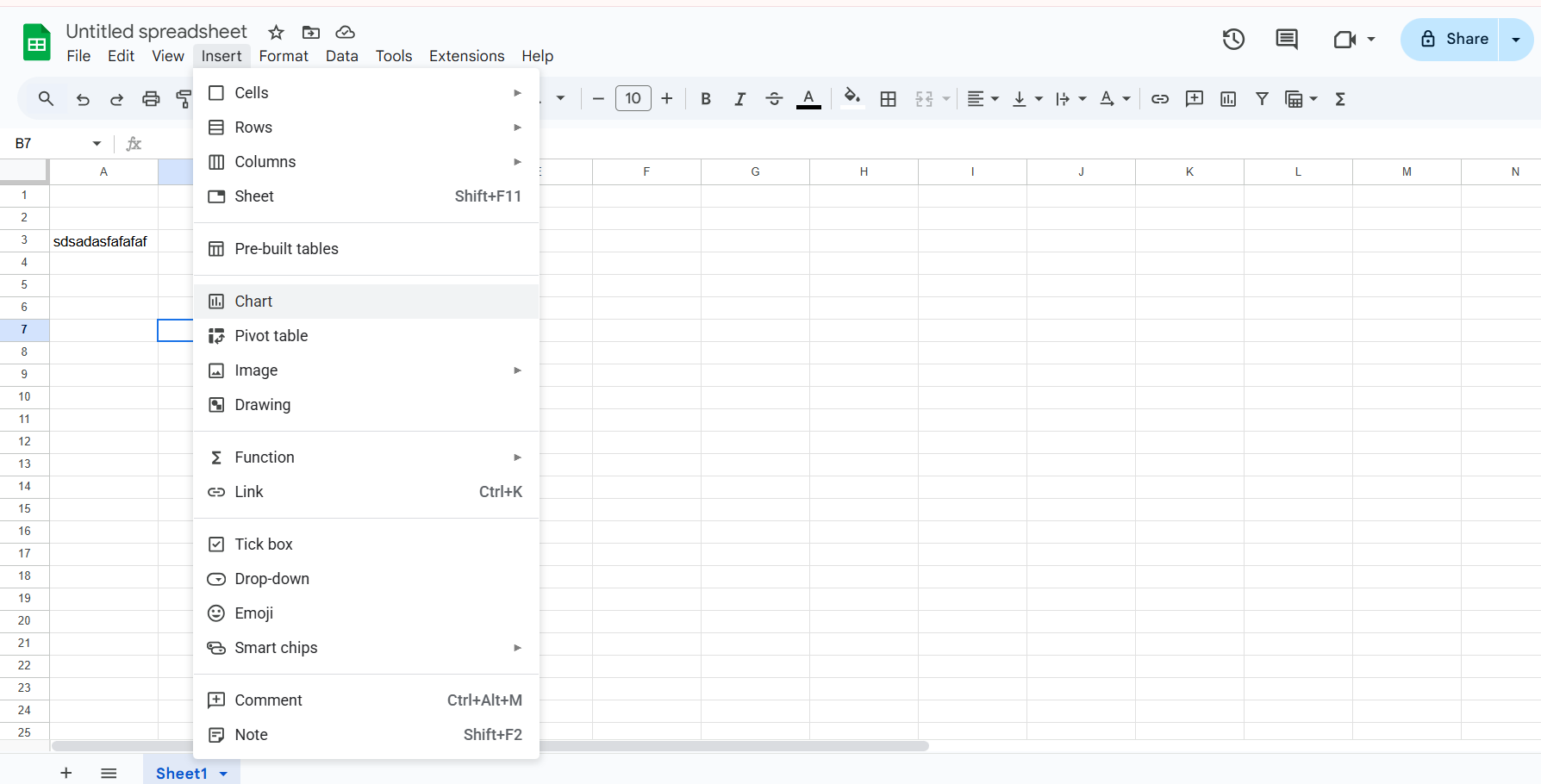Expand the name box dropdown for B7
The width and height of the screenshot is (1541, 784).
[97, 144]
